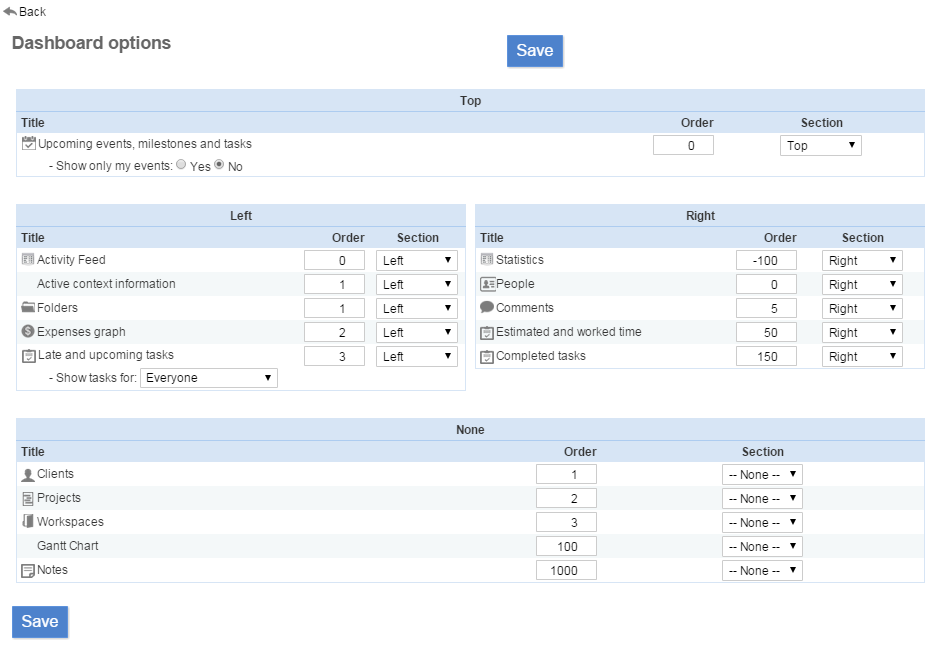The image size is (932, 665).
Task: Click the top Save button
Action: (x=535, y=51)
